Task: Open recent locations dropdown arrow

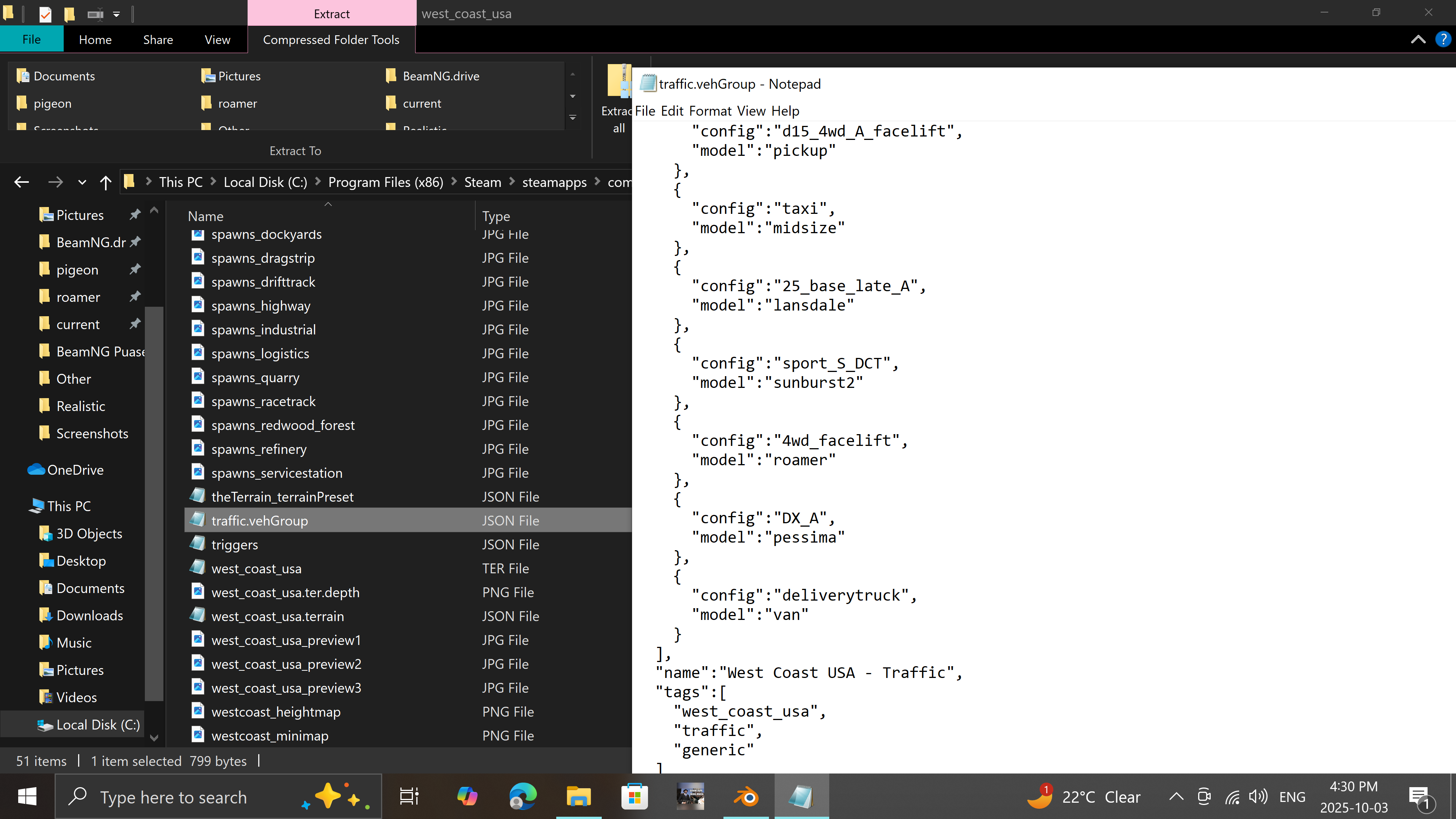Action: 82,182
